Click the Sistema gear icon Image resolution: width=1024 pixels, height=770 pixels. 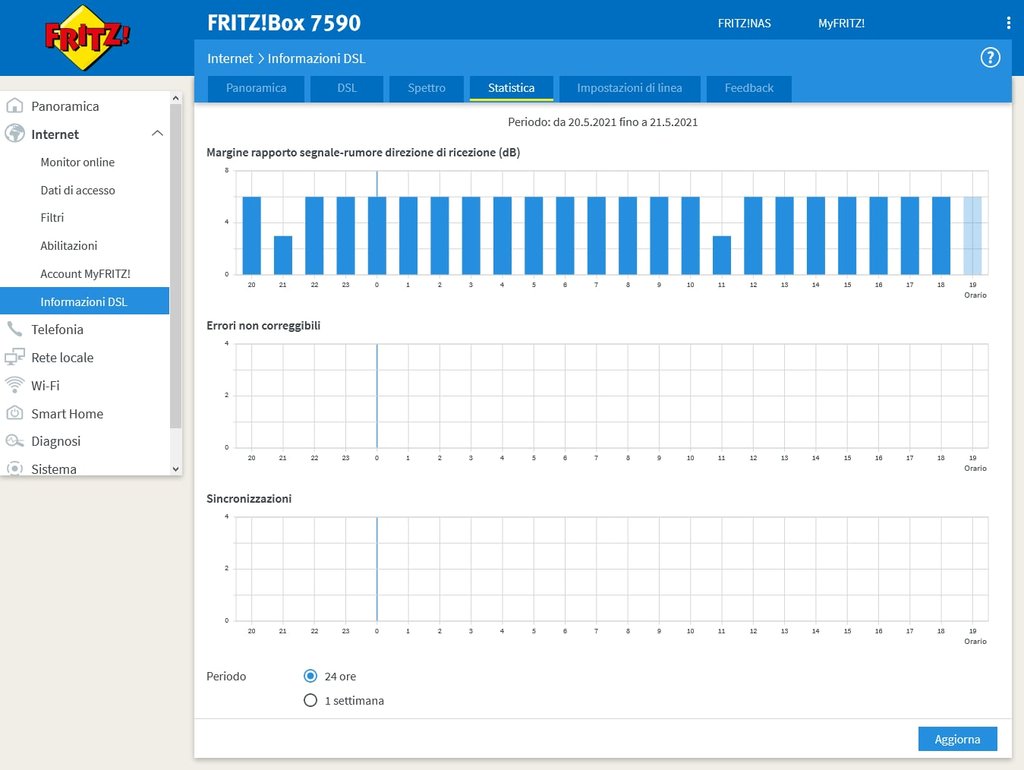(x=14, y=469)
